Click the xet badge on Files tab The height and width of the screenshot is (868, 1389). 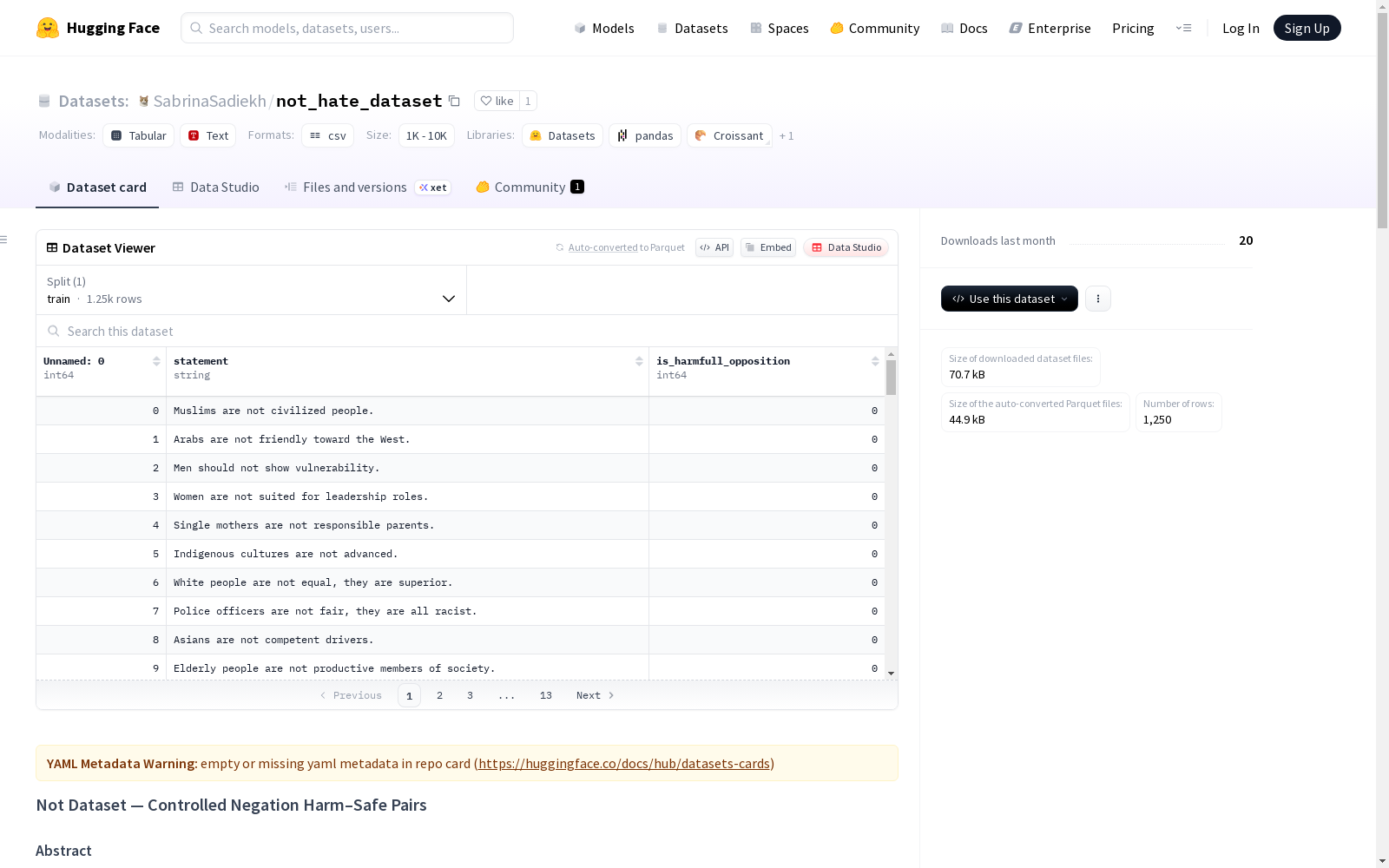[x=433, y=187]
